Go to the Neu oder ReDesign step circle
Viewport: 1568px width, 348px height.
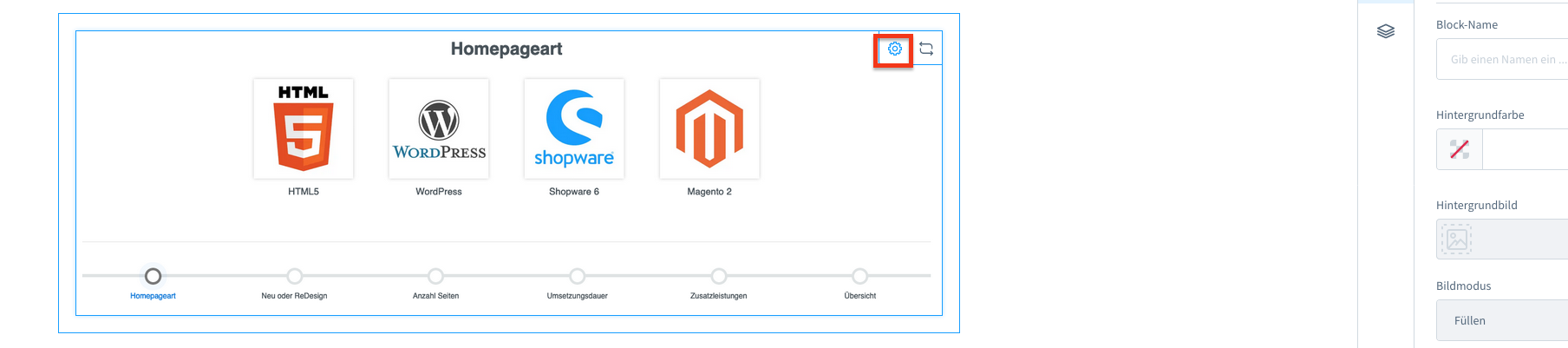pos(295,276)
